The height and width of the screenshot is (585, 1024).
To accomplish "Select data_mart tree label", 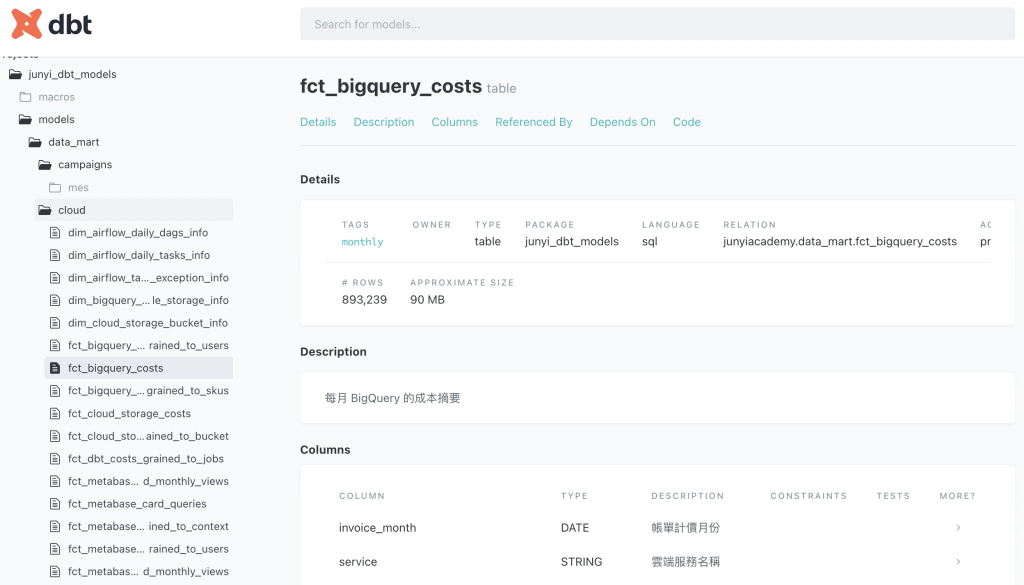I will (x=74, y=142).
